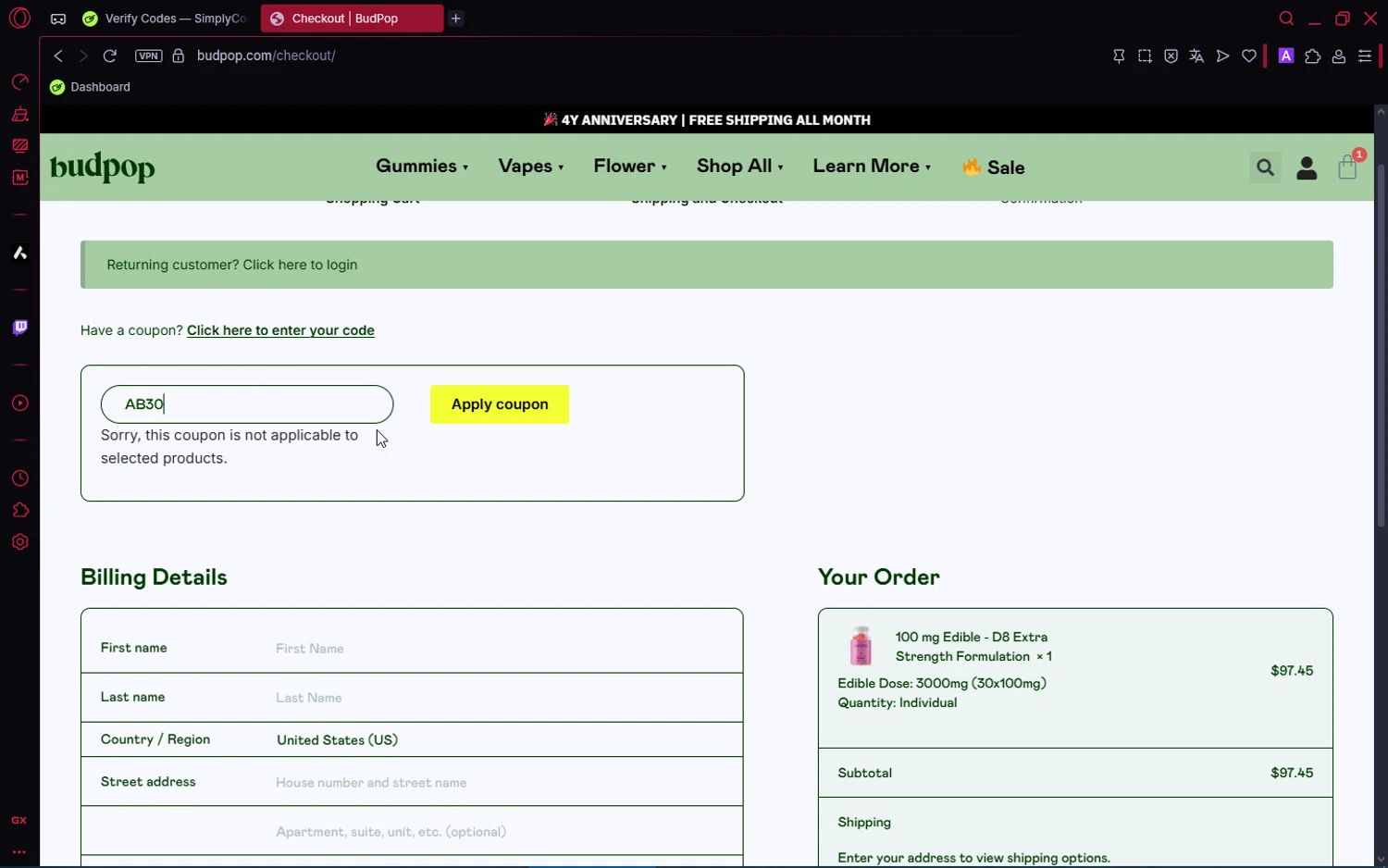This screenshot has width=1388, height=868.
Task: Open the Player sidebar icon
Action: [19, 403]
